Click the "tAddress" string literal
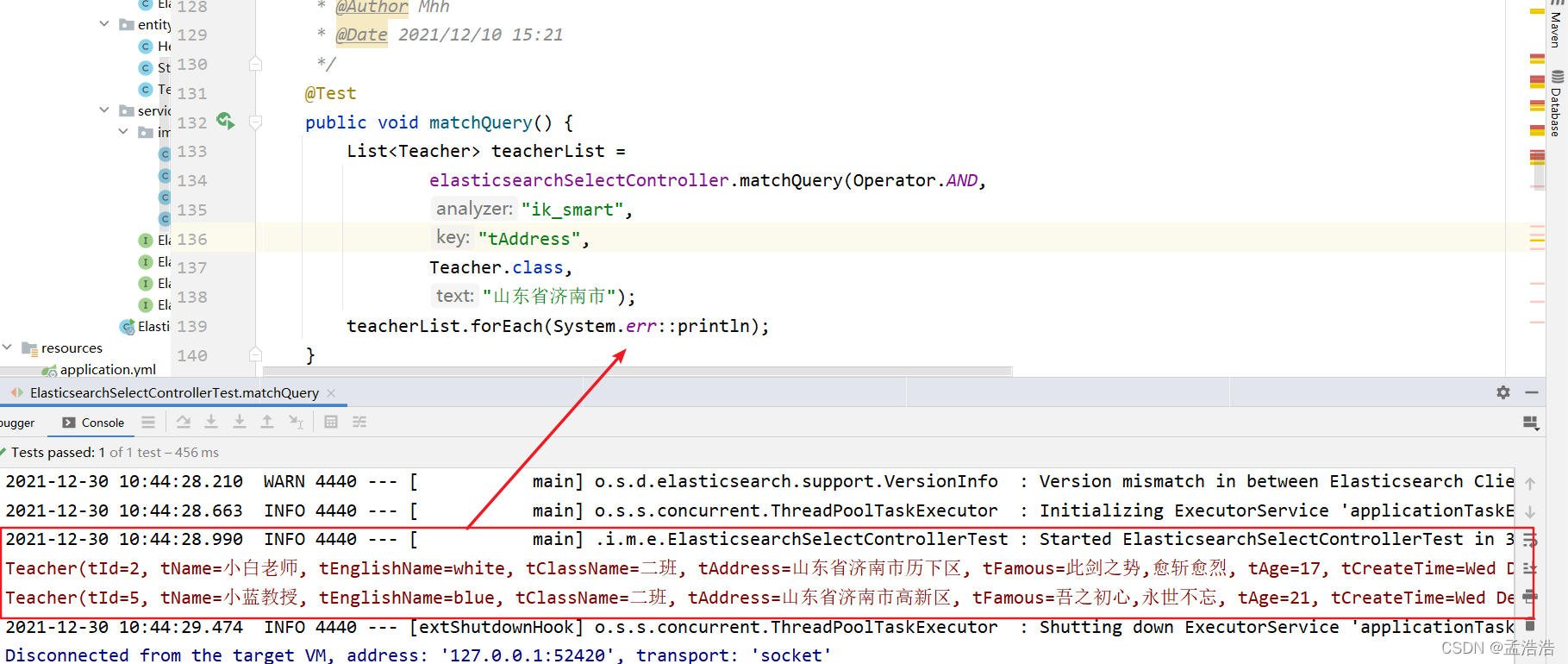Screen dimensions: 1568x664 [x=528, y=239]
